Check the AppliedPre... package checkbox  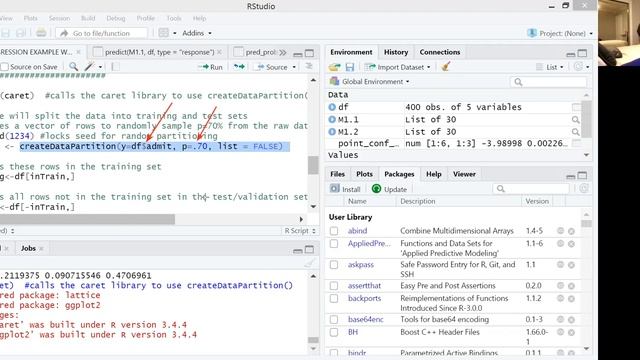pyautogui.click(x=334, y=244)
